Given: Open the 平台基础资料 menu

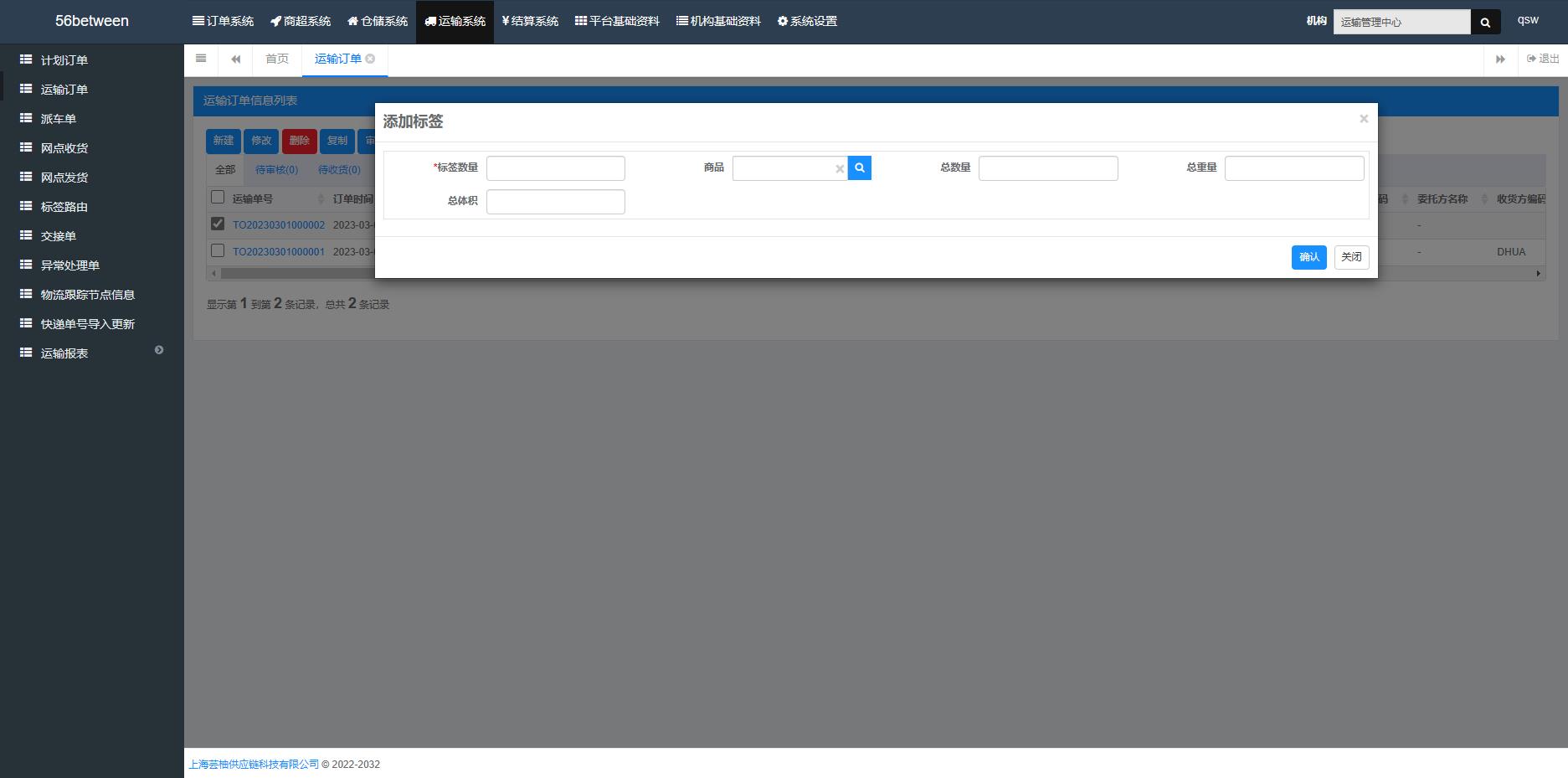Looking at the screenshot, I should point(617,21).
